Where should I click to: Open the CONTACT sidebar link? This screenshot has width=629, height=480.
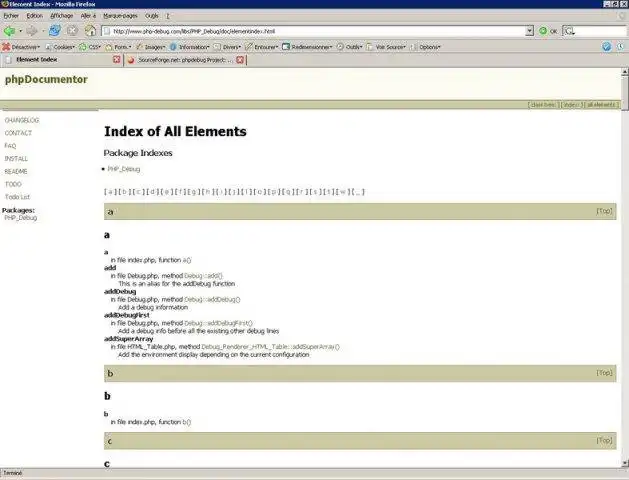18,133
